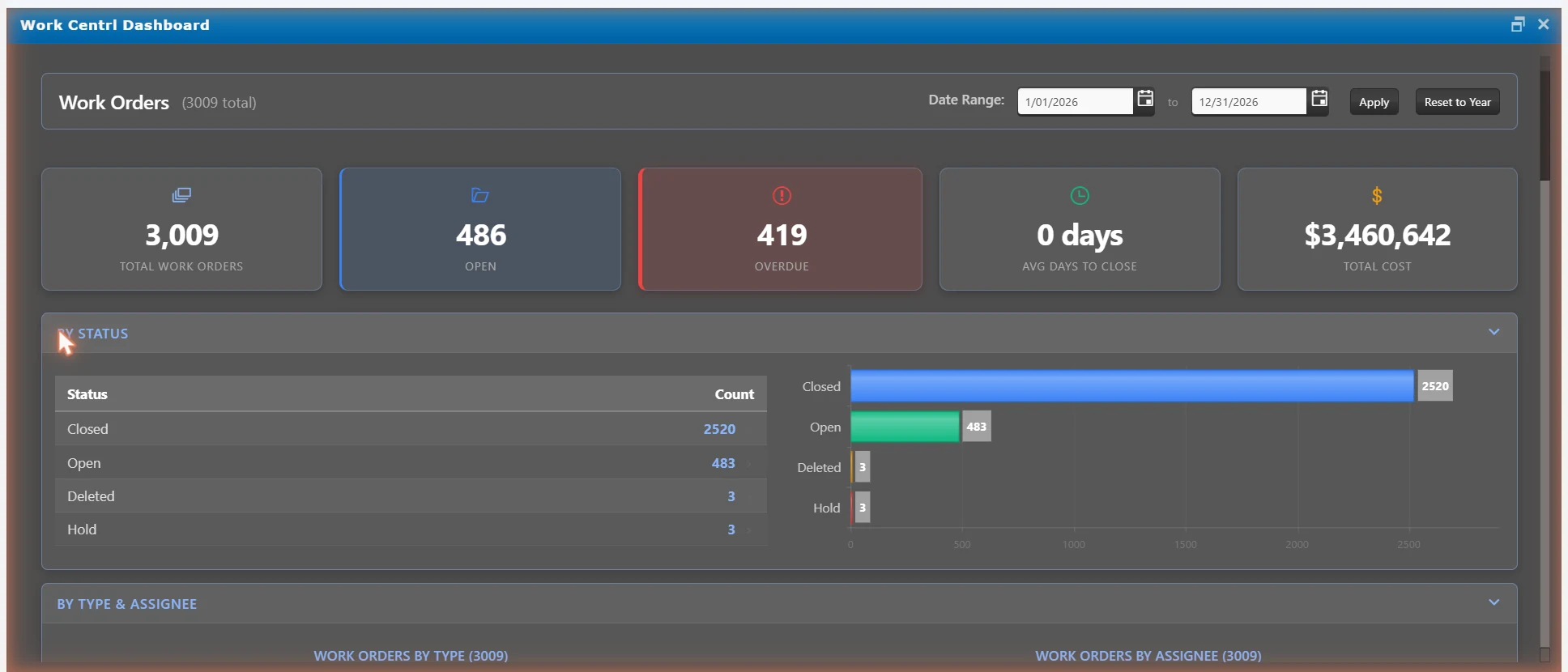The height and width of the screenshot is (672, 1568).
Task: Click the Reset to Year button
Action: click(x=1457, y=102)
